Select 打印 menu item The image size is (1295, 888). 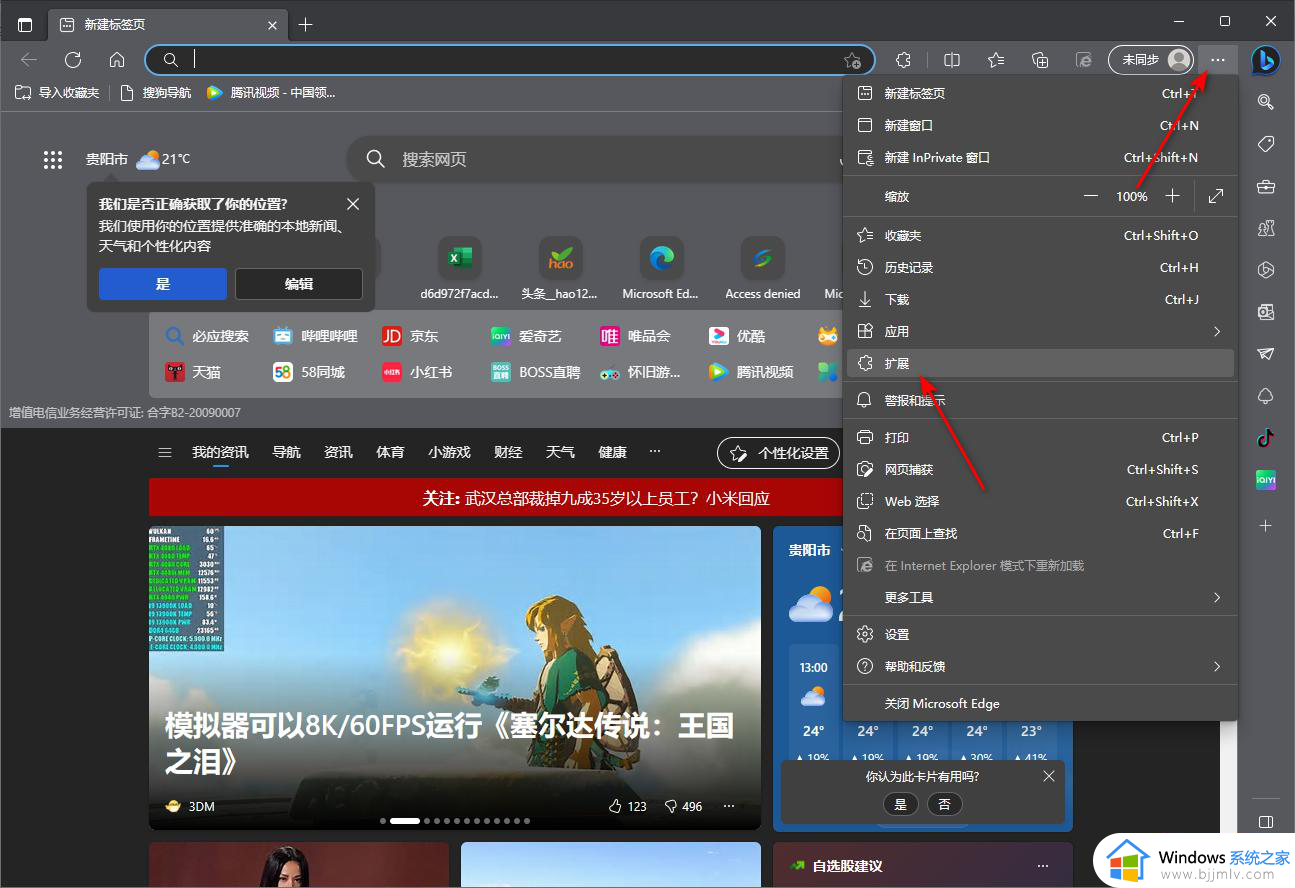pos(1040,437)
